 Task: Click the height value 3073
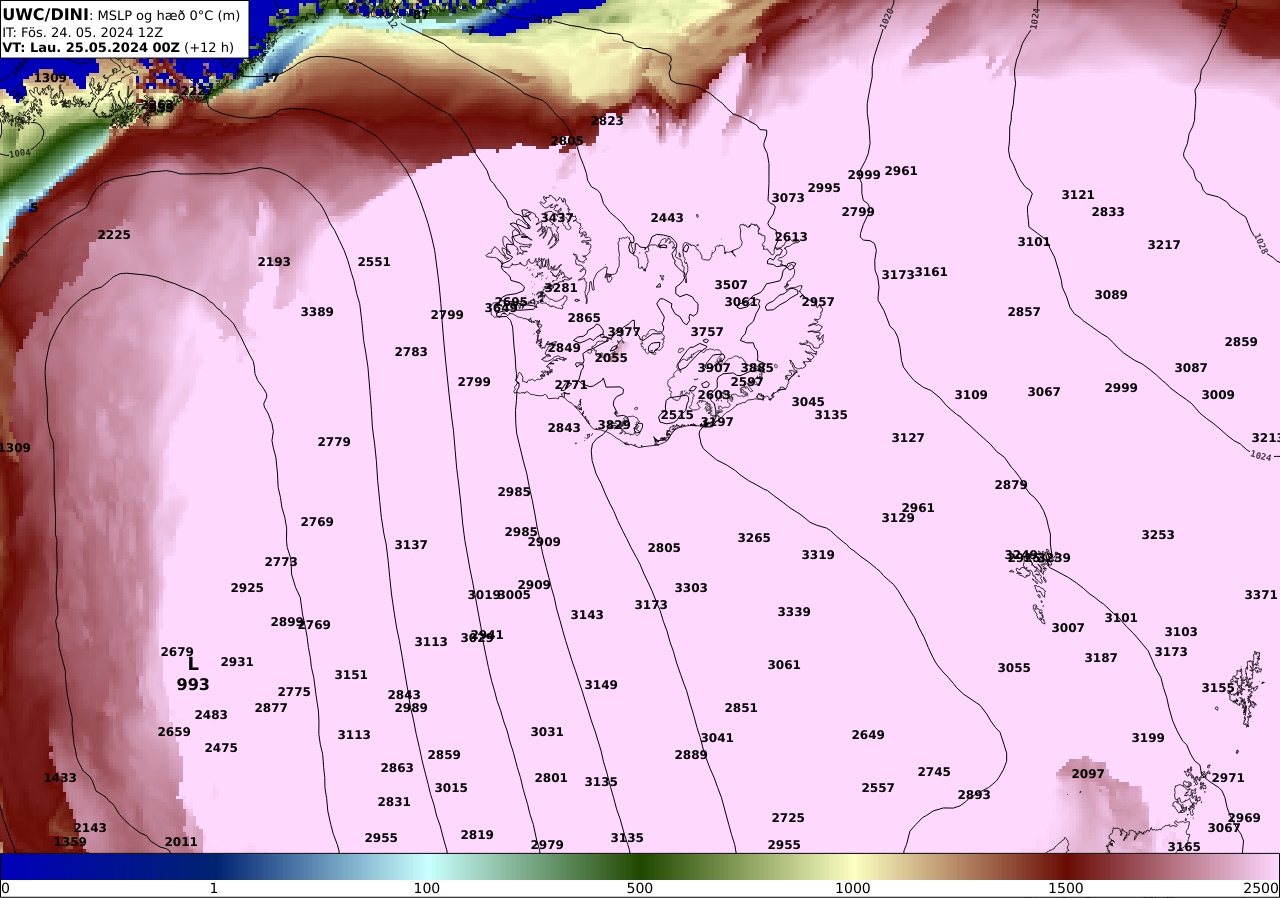click(x=788, y=198)
